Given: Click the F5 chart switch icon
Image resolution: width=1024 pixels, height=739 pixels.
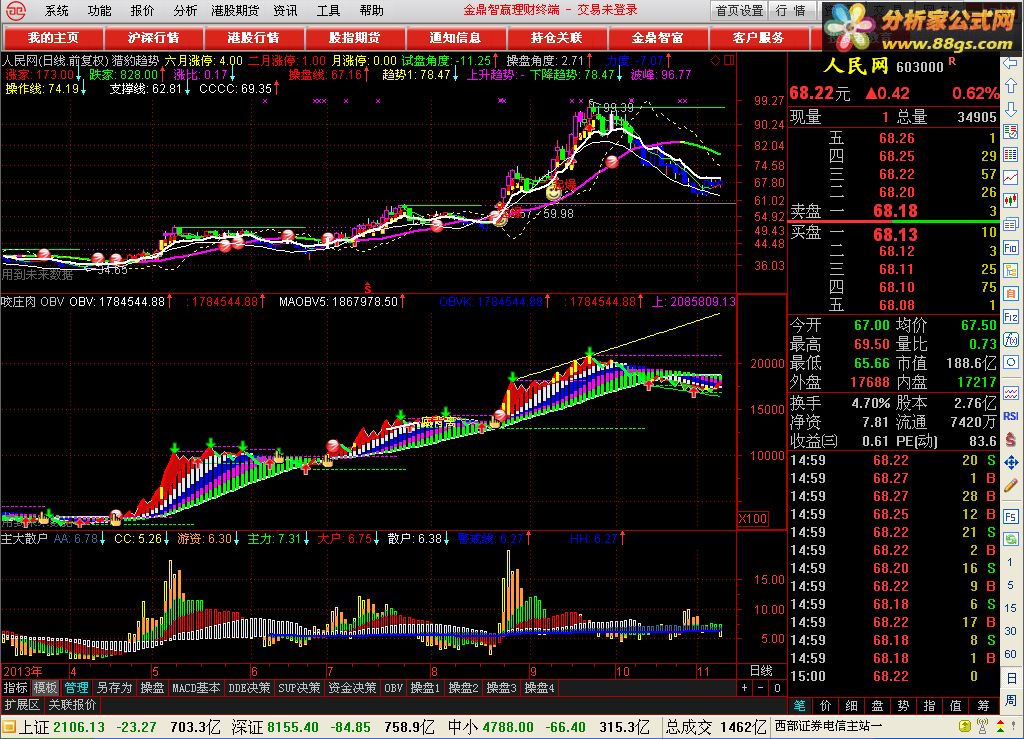Looking at the screenshot, I should pyautogui.click(x=1010, y=517).
